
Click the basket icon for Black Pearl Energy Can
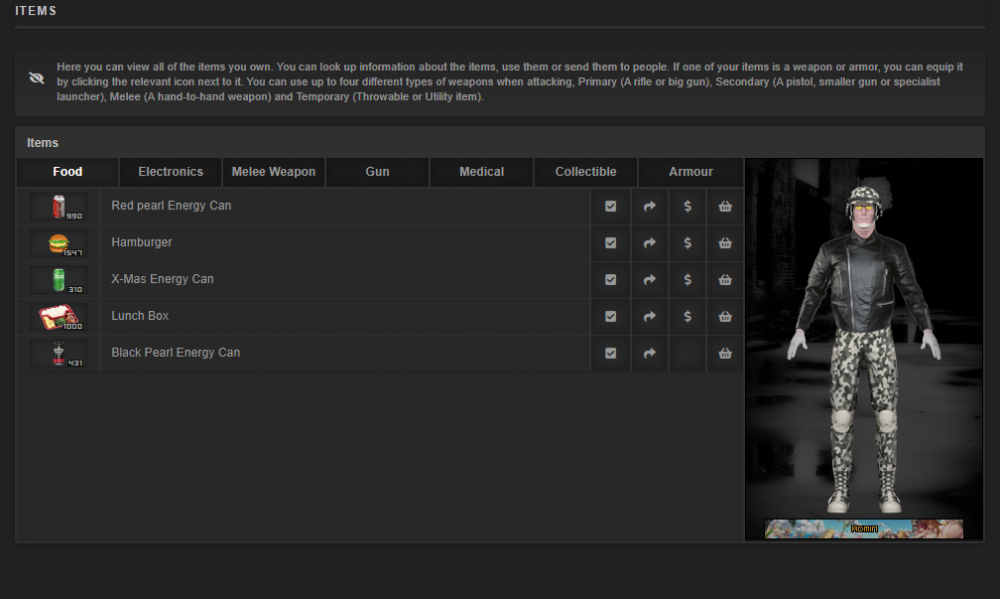tap(725, 353)
